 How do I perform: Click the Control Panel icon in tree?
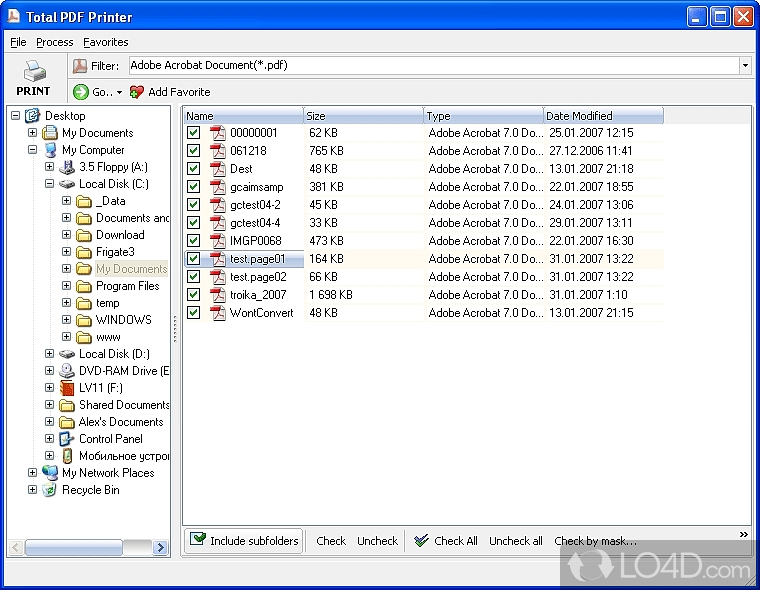tap(67, 439)
